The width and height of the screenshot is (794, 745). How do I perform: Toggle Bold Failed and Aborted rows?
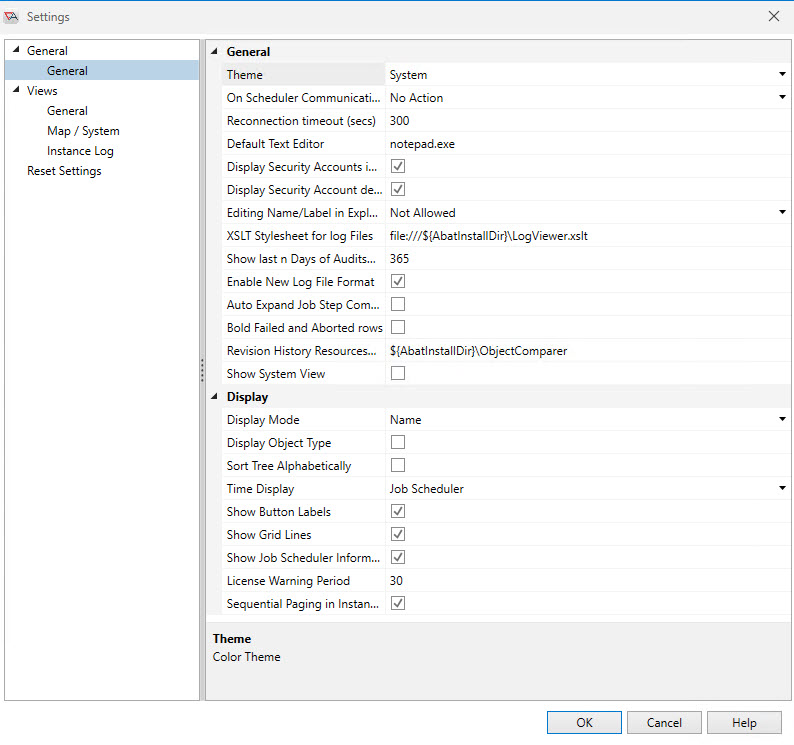click(398, 328)
